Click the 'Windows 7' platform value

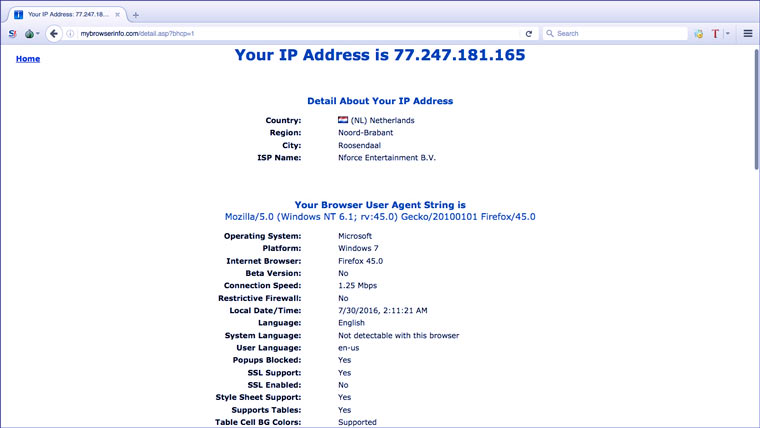pos(358,248)
